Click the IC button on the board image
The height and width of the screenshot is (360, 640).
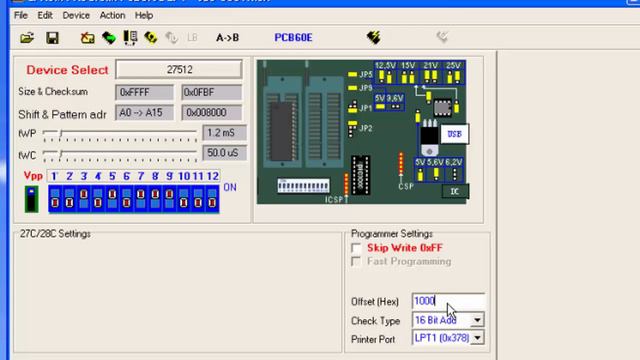[455, 191]
